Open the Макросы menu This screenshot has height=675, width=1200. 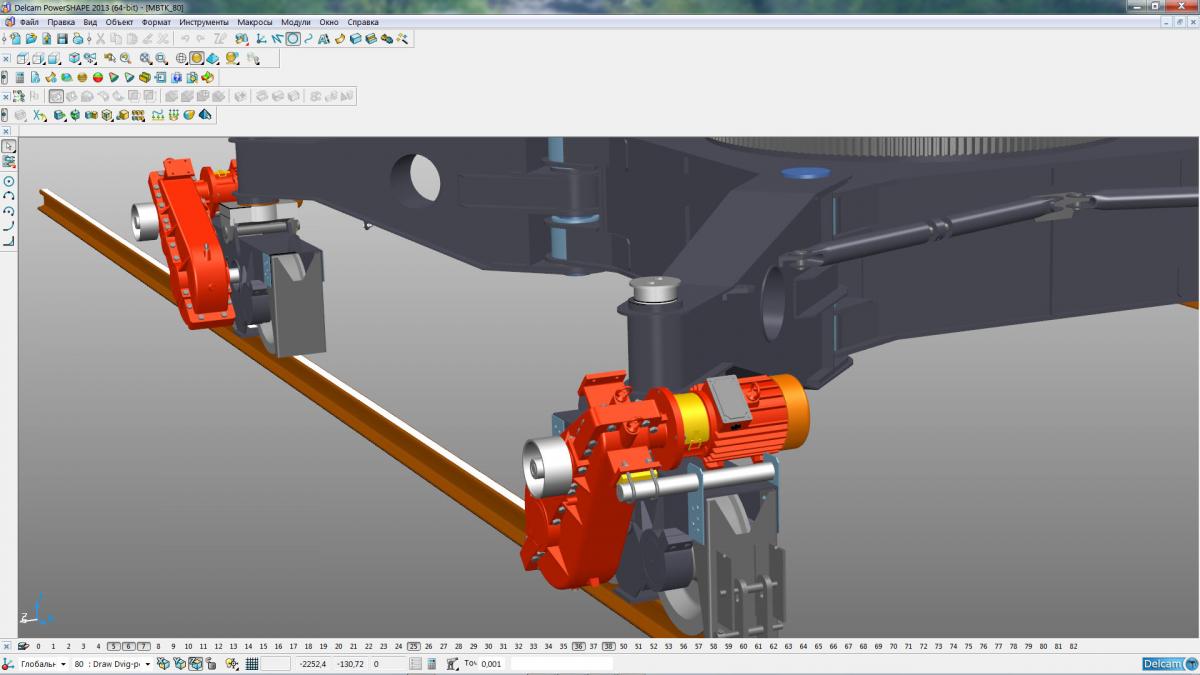255,22
